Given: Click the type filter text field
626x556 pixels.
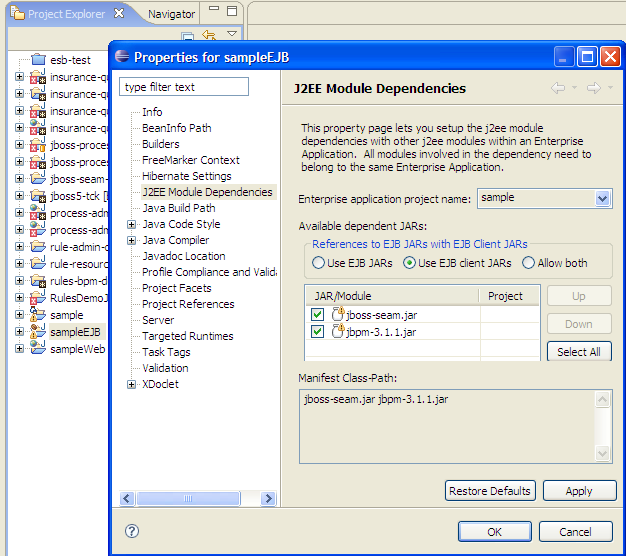Looking at the screenshot, I should pyautogui.click(x=184, y=87).
